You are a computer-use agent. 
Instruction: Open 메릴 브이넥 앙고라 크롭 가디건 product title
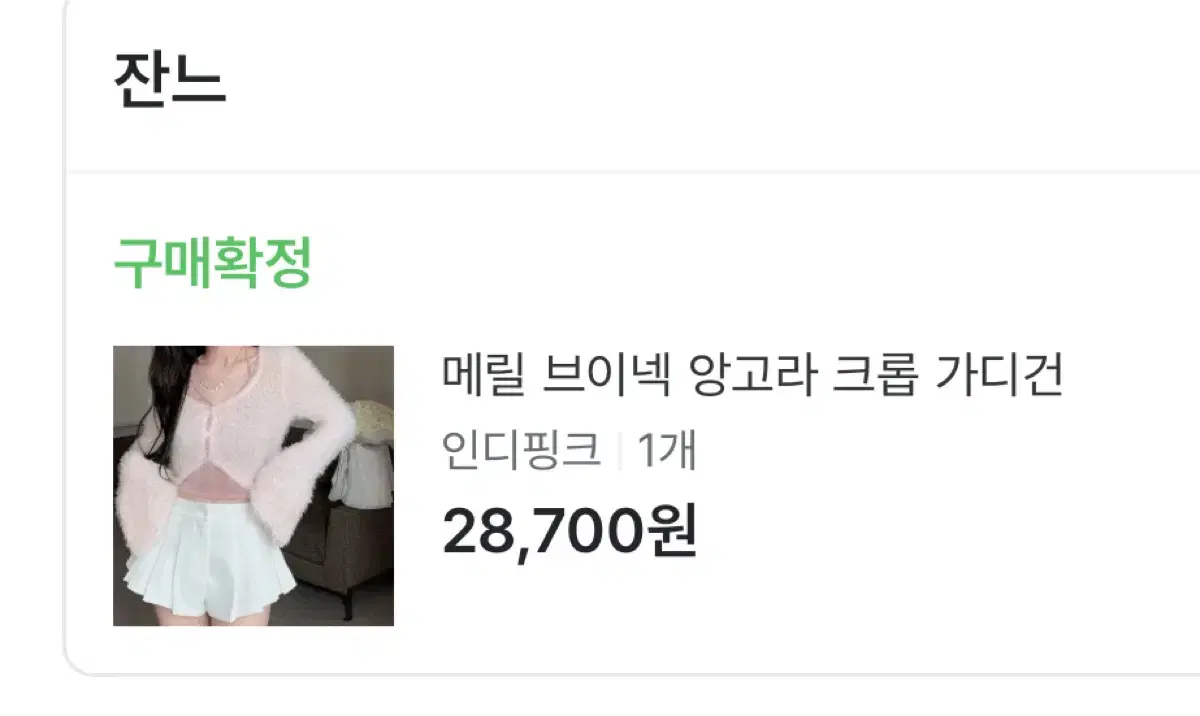pyautogui.click(x=752, y=376)
